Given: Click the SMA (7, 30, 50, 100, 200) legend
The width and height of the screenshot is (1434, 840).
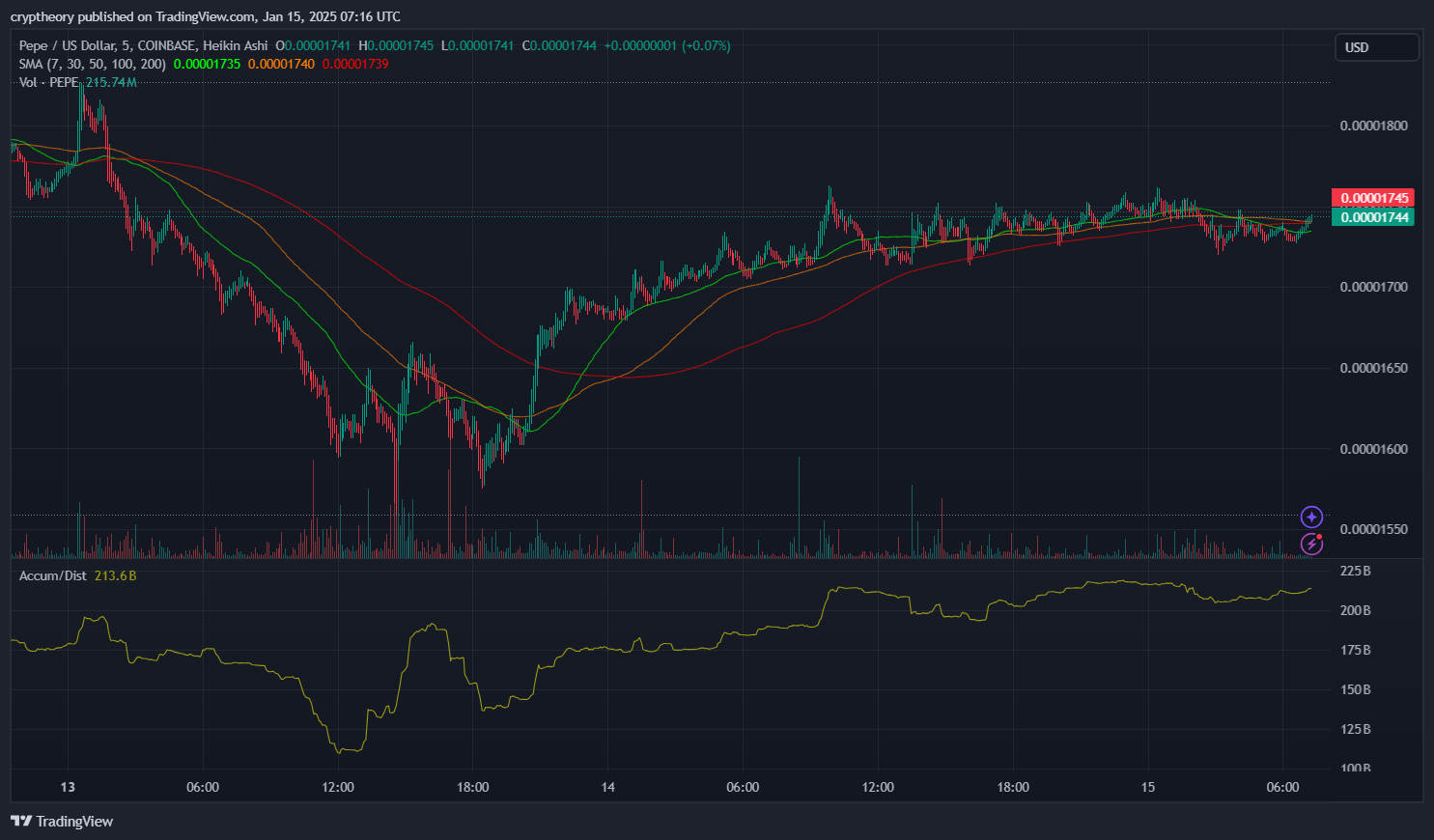Looking at the screenshot, I should click(x=93, y=64).
